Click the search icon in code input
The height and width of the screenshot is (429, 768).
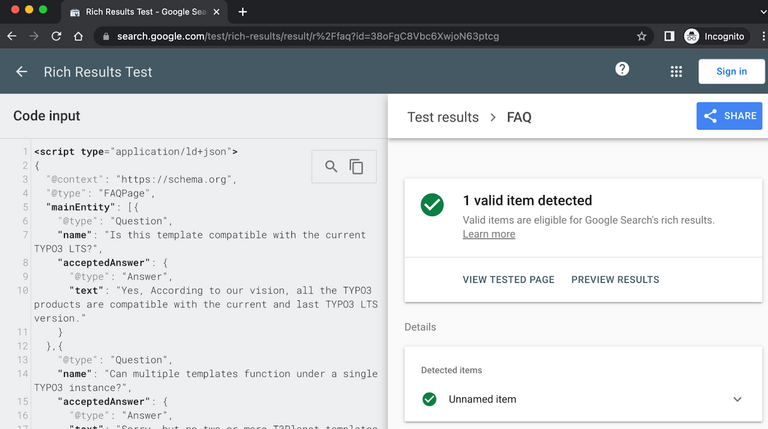(x=331, y=167)
